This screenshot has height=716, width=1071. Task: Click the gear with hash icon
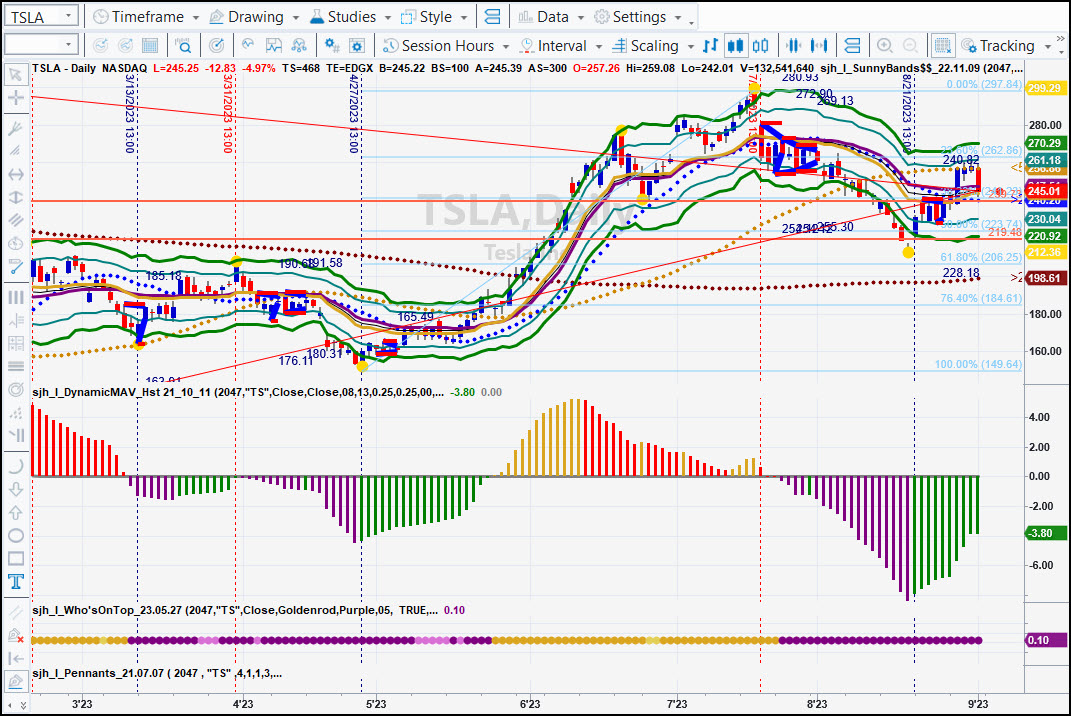(x=332, y=46)
